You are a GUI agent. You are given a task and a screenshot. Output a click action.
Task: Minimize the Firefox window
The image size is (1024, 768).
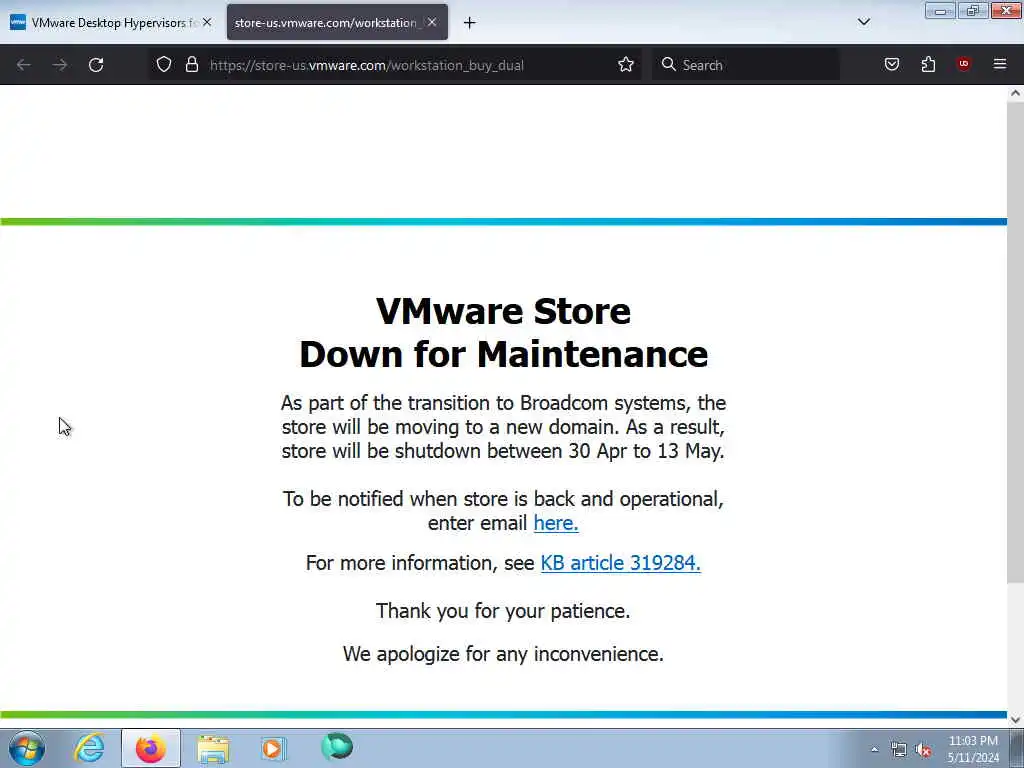(x=940, y=11)
